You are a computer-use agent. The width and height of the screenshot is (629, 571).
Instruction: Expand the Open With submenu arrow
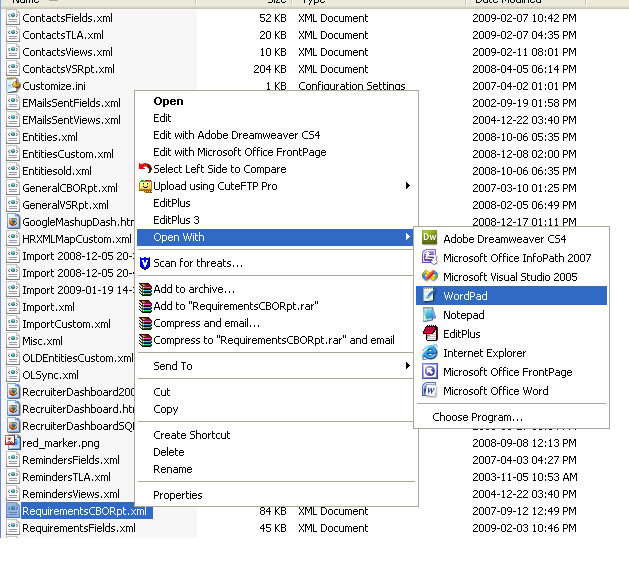[x=408, y=237]
